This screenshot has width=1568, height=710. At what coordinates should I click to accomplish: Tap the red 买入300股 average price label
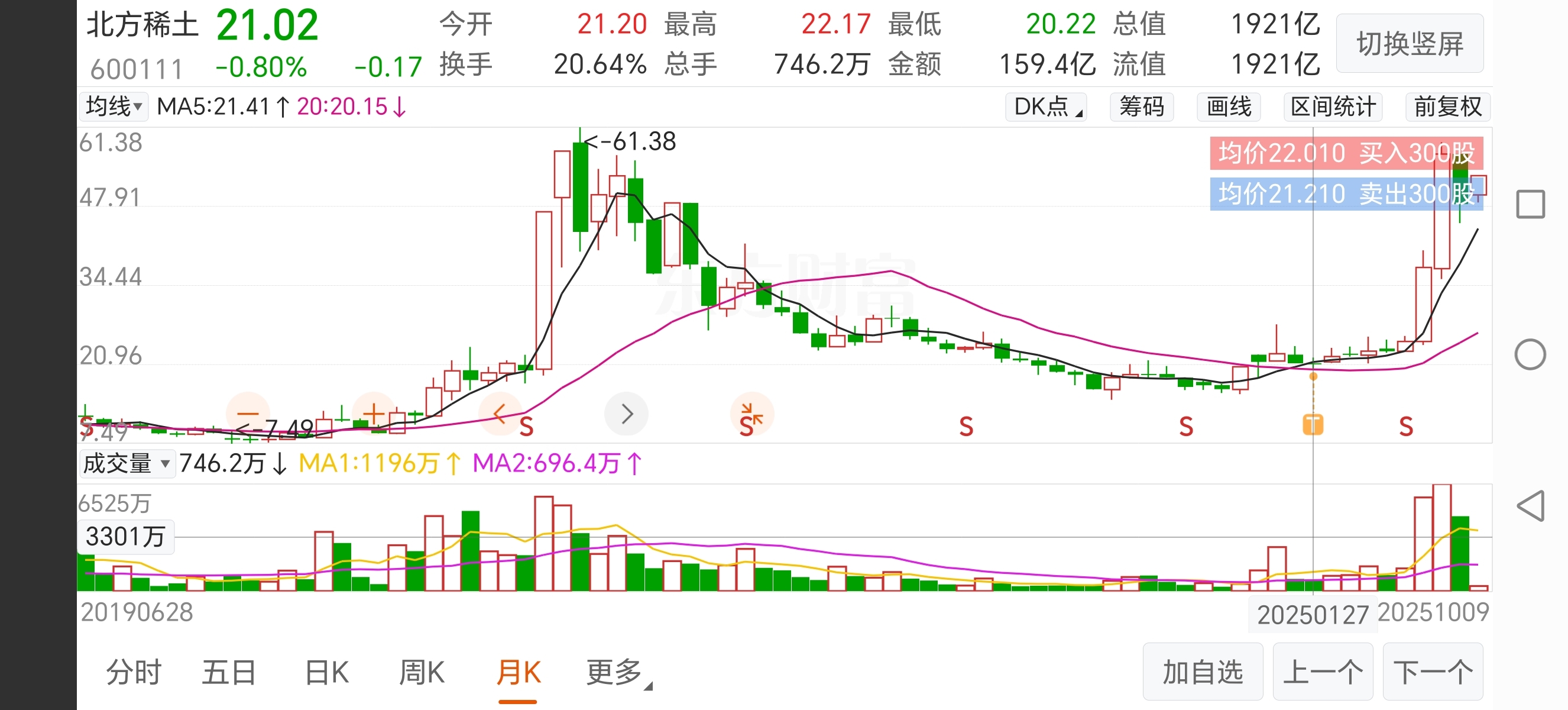pyautogui.click(x=1345, y=153)
